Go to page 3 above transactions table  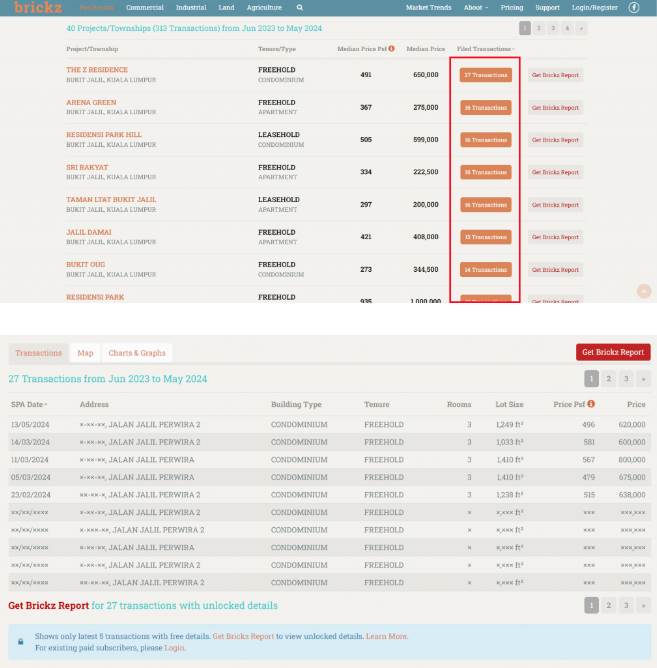(x=626, y=378)
